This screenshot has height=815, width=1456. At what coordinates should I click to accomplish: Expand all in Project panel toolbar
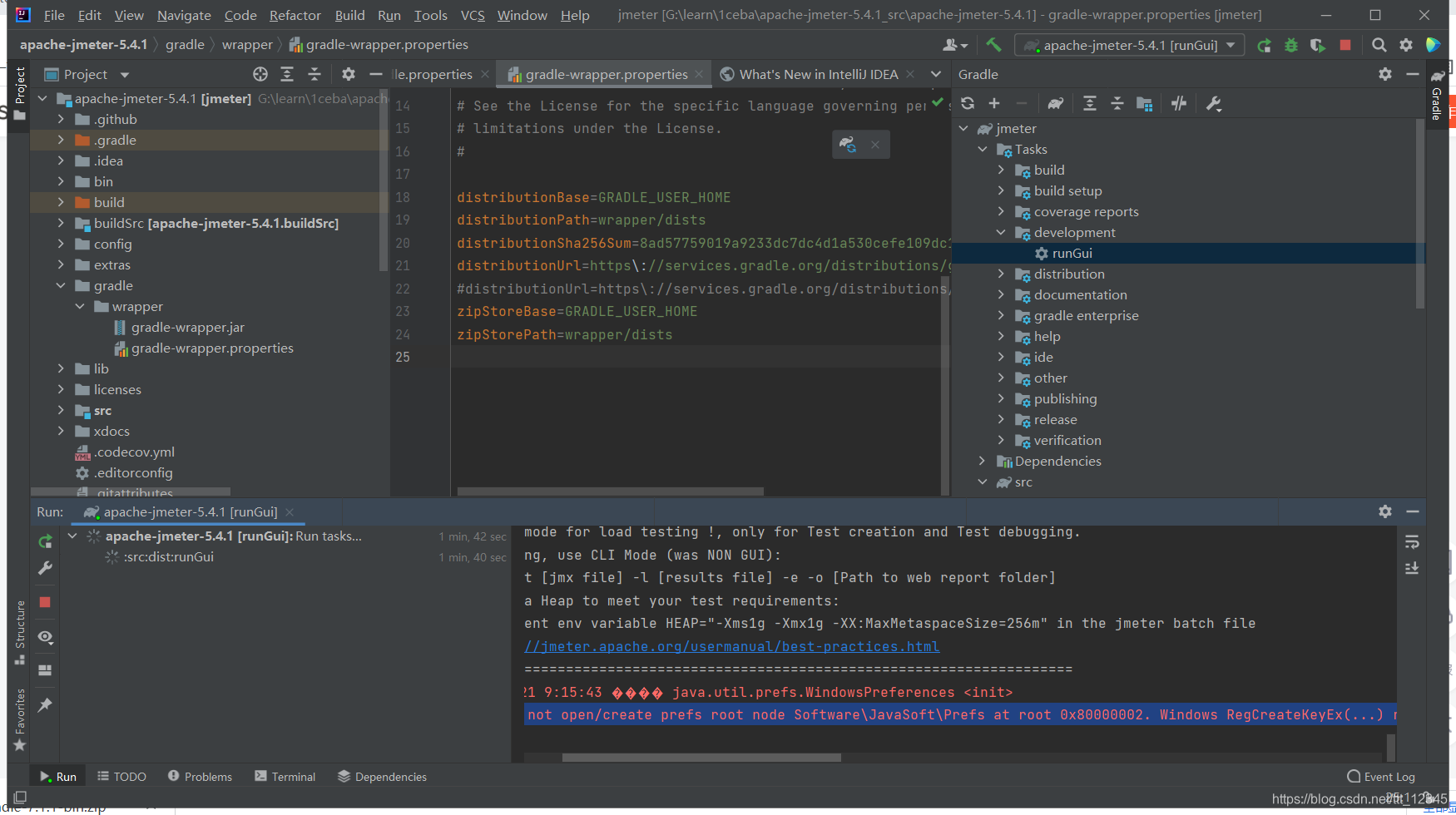point(287,74)
